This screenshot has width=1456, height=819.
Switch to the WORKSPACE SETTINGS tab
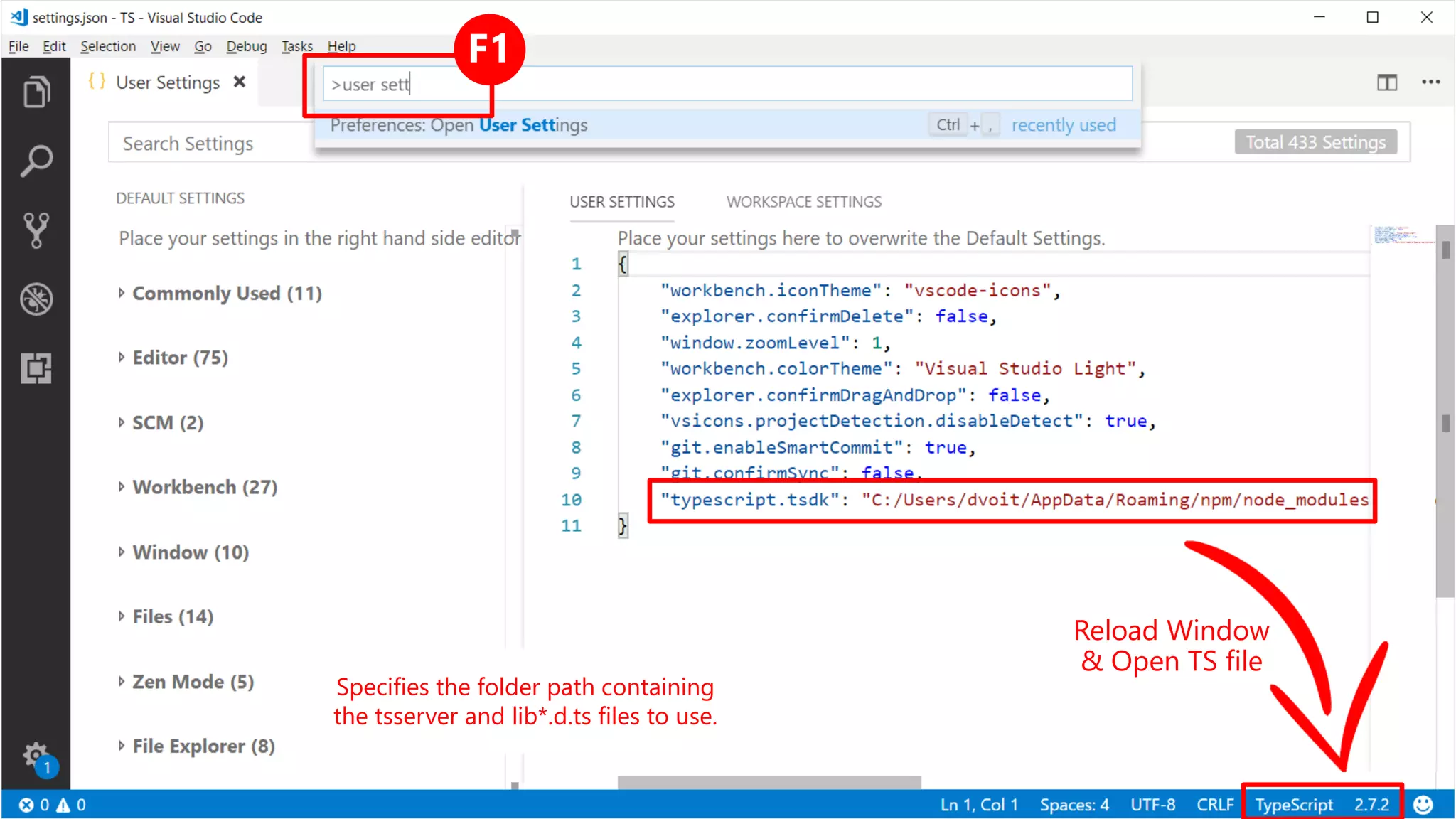[x=804, y=202]
